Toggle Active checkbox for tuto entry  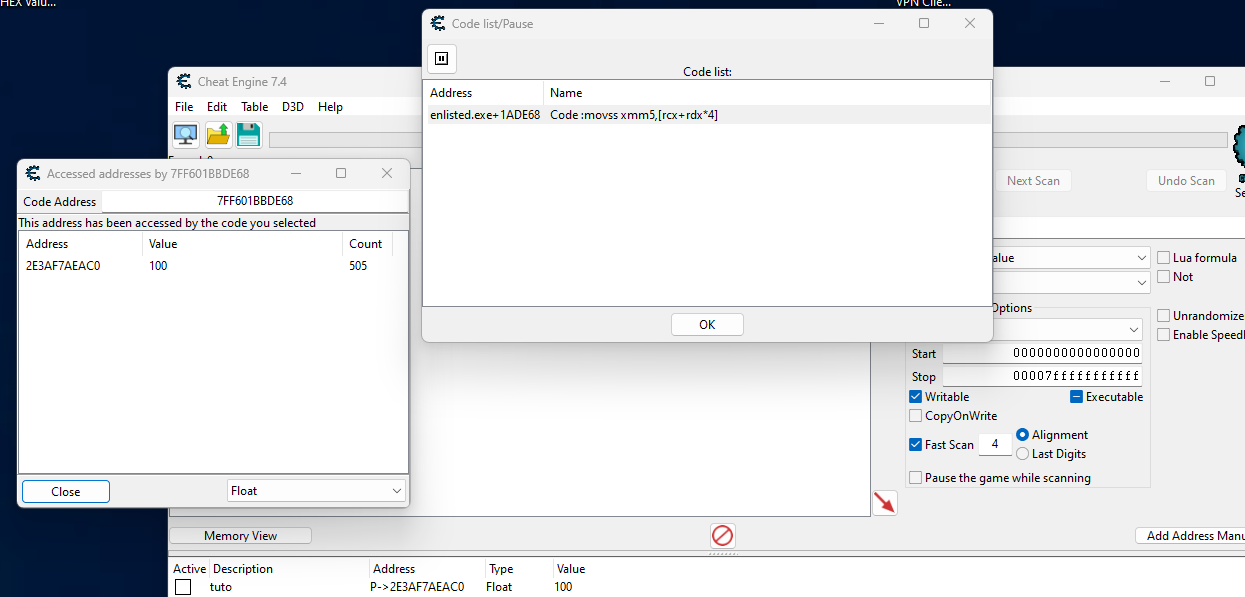pyautogui.click(x=183, y=587)
